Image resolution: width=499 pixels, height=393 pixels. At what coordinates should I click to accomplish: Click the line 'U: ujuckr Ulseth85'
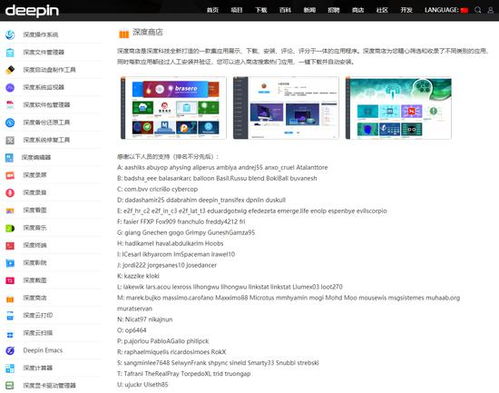pyautogui.click(x=142, y=385)
